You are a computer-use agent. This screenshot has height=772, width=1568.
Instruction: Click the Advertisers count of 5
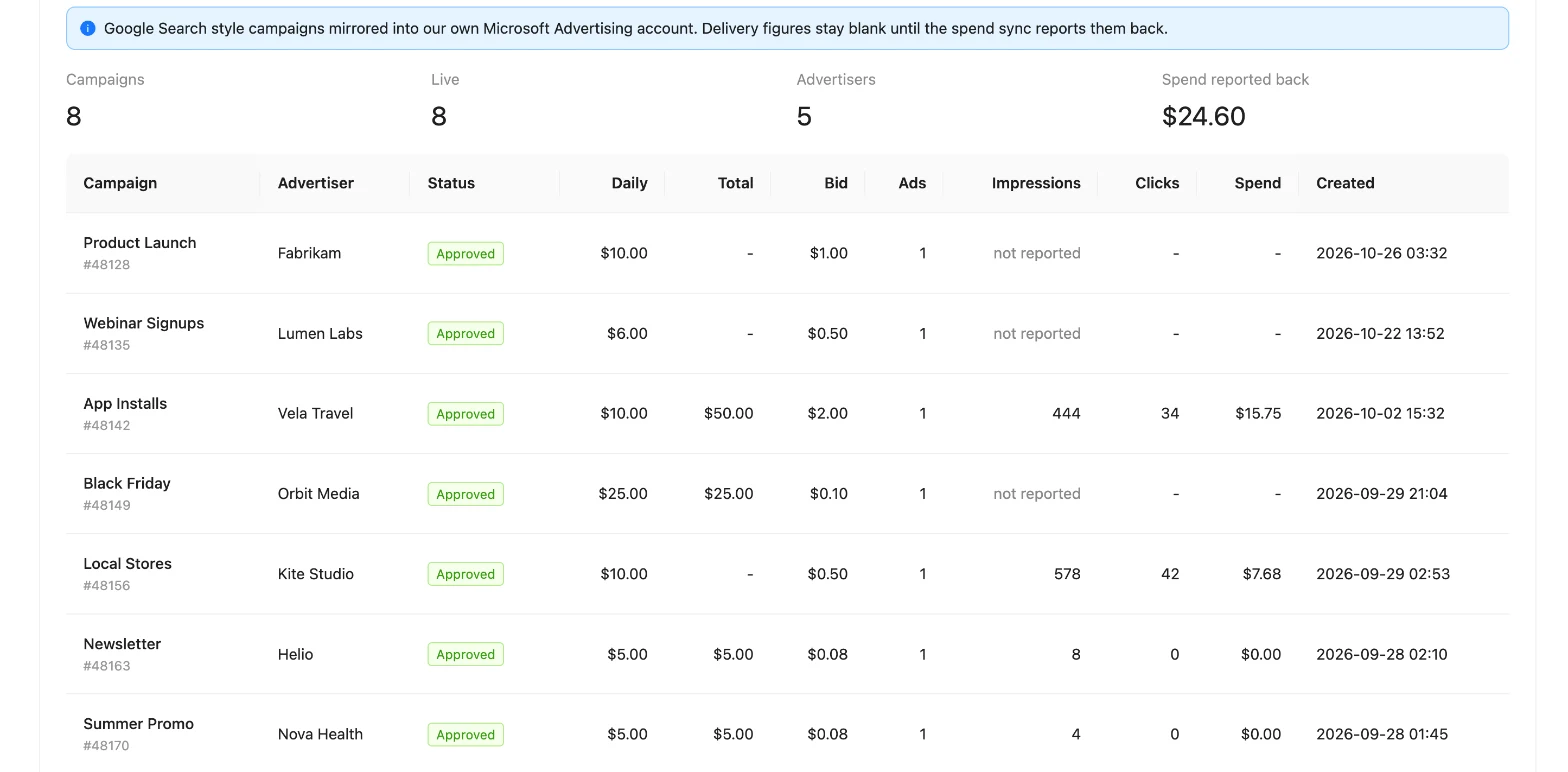[804, 116]
